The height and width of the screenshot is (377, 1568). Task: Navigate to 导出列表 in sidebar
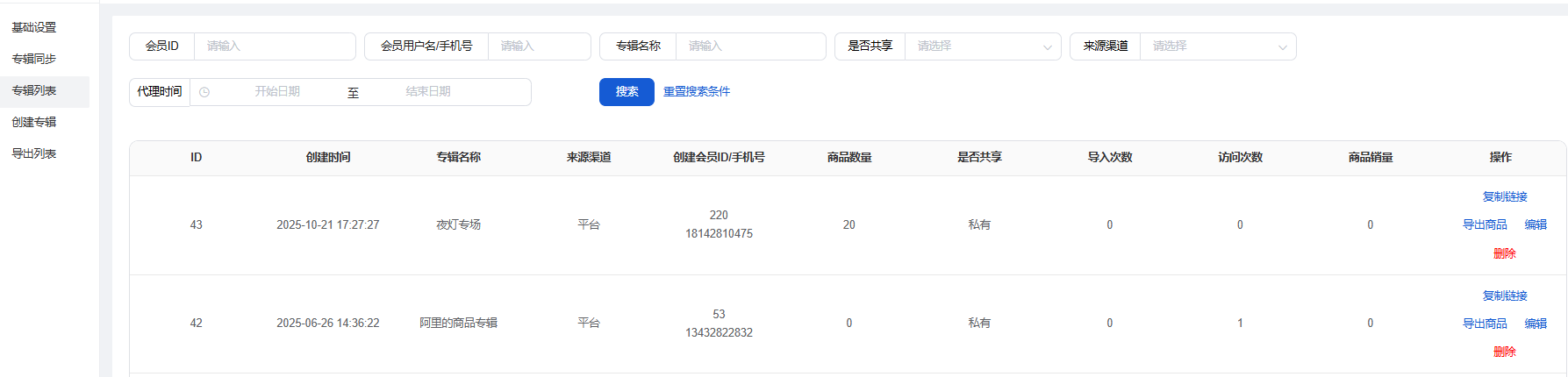click(34, 153)
